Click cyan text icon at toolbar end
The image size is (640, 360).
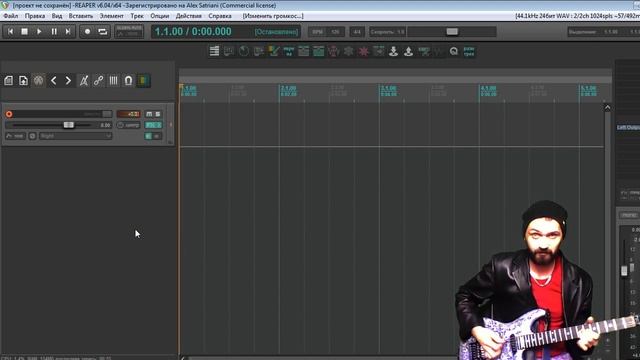point(469,51)
